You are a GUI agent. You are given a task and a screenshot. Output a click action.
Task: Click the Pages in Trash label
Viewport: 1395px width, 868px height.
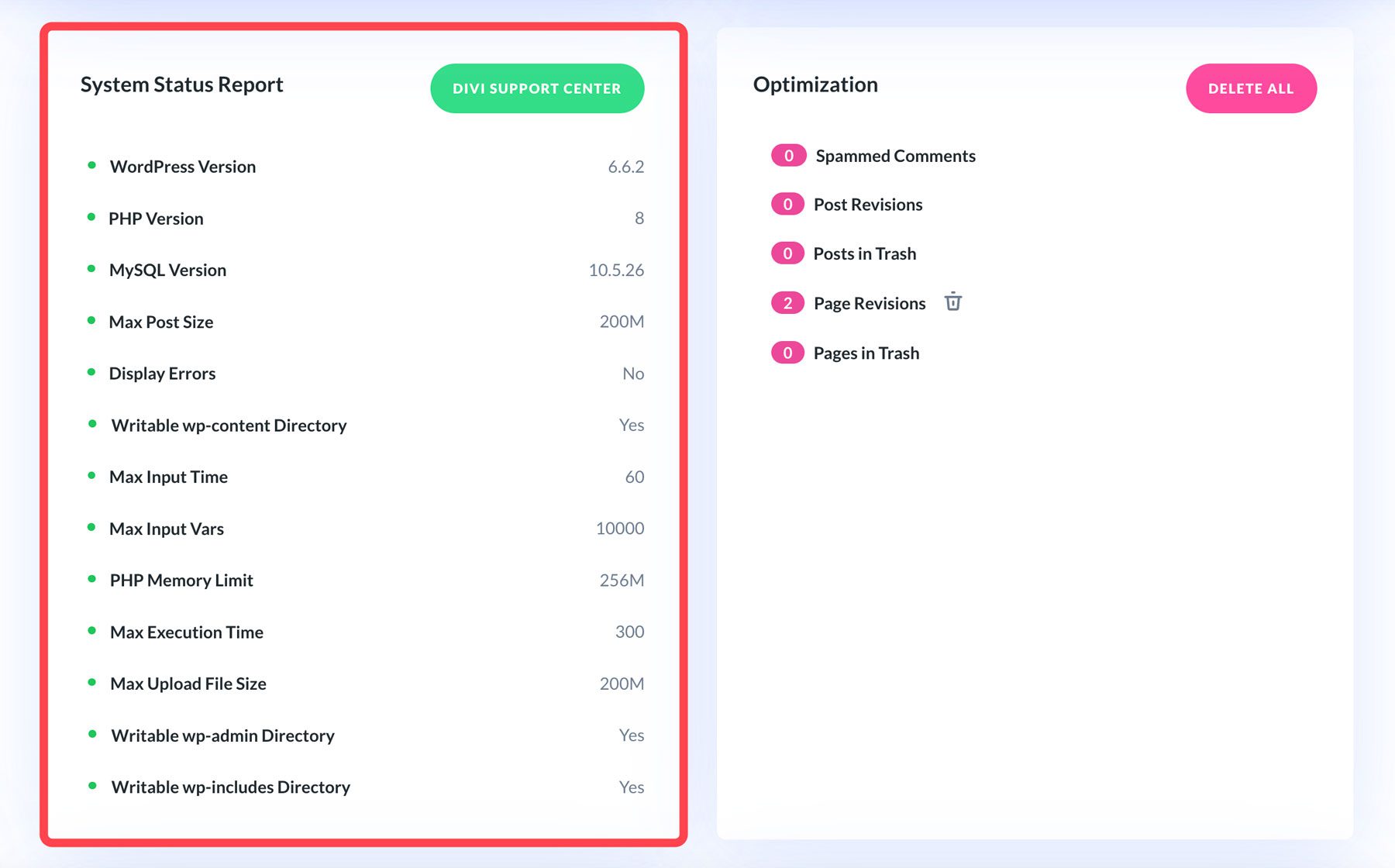866,353
